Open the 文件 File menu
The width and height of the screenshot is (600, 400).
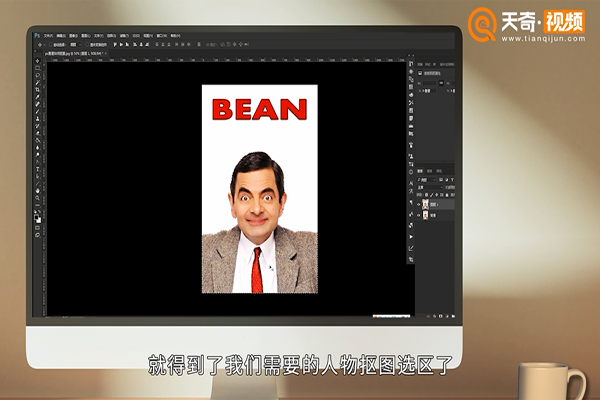48,36
